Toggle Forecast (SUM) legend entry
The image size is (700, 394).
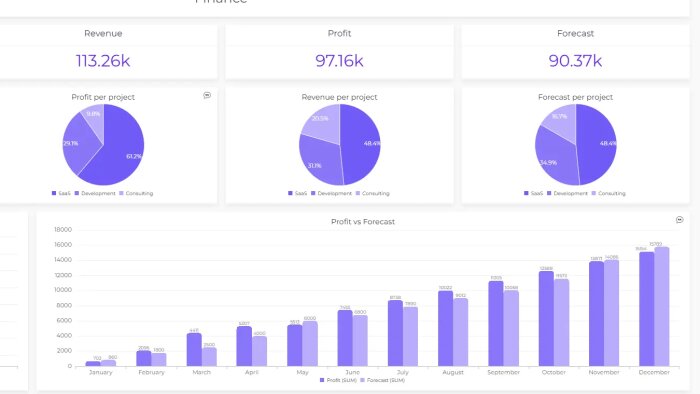coord(383,380)
